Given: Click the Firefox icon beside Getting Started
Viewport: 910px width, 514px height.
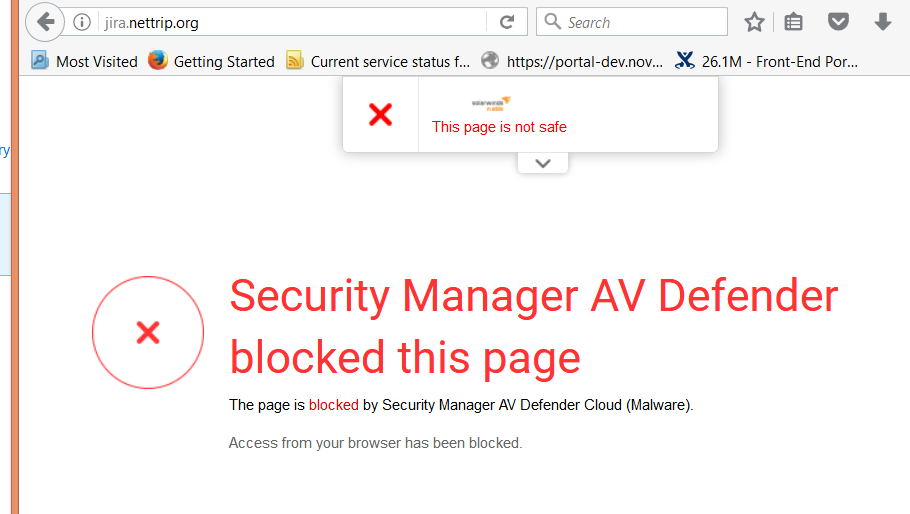Looking at the screenshot, I should pyautogui.click(x=157, y=60).
